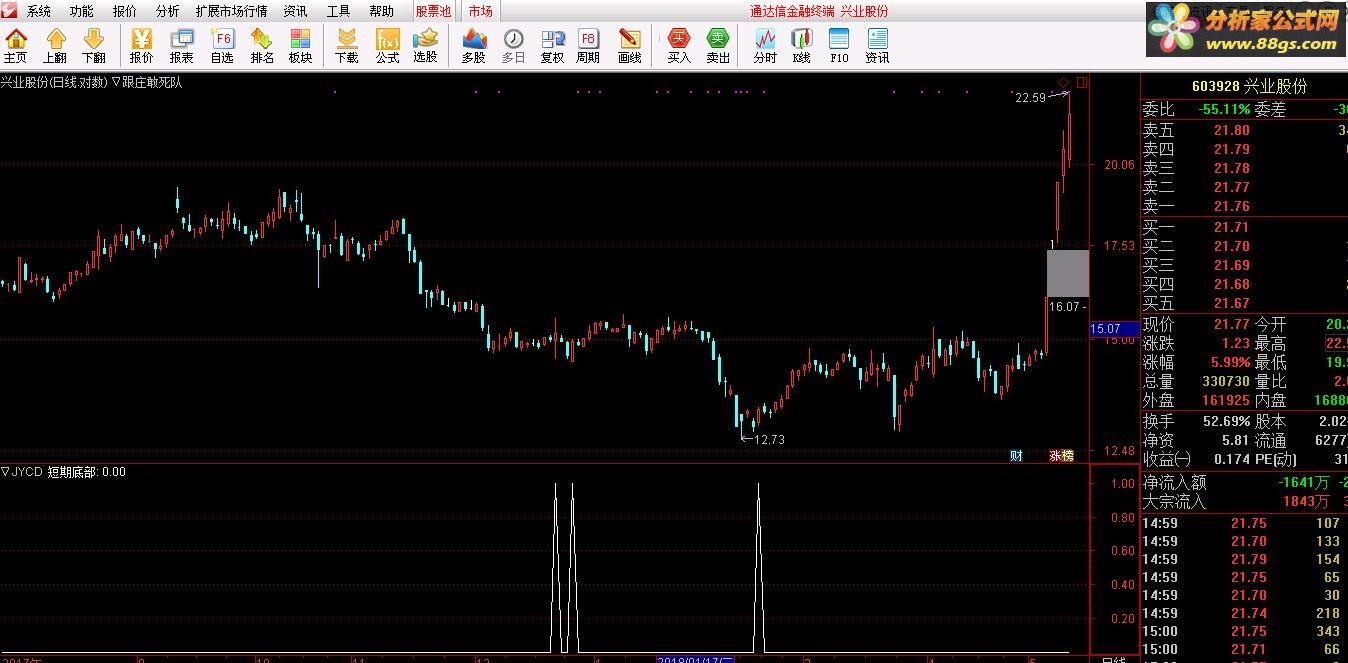Click the 涨榜 gainers tag on chart
This screenshot has height=663, width=1348.
tap(1061, 456)
